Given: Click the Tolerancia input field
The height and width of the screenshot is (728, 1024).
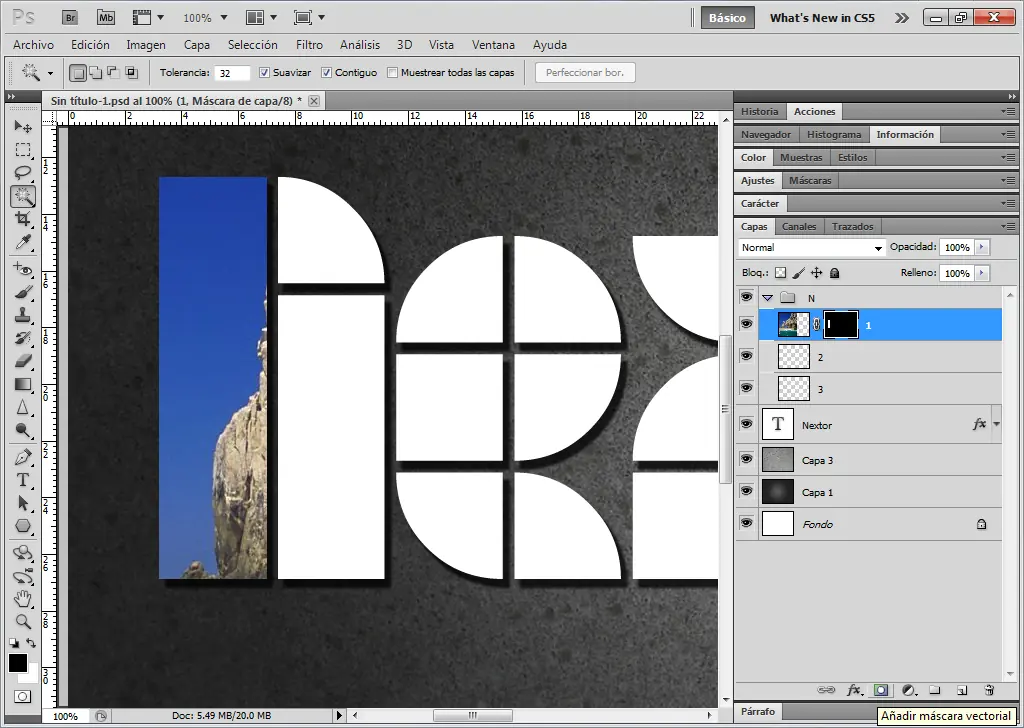Looking at the screenshot, I should [x=232, y=73].
